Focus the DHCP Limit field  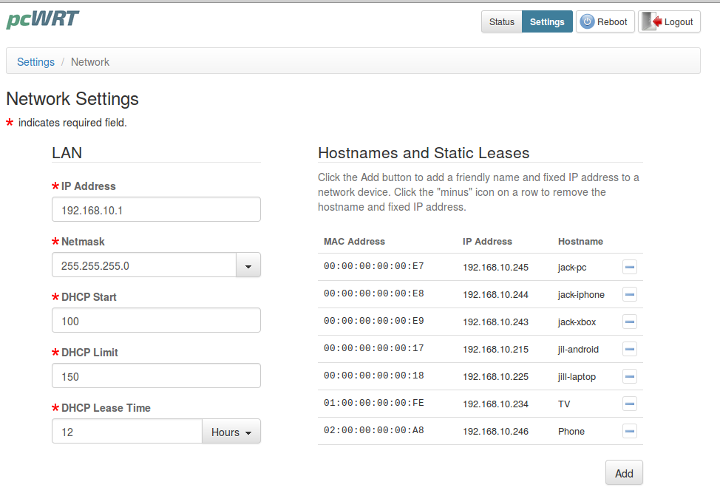(x=156, y=376)
